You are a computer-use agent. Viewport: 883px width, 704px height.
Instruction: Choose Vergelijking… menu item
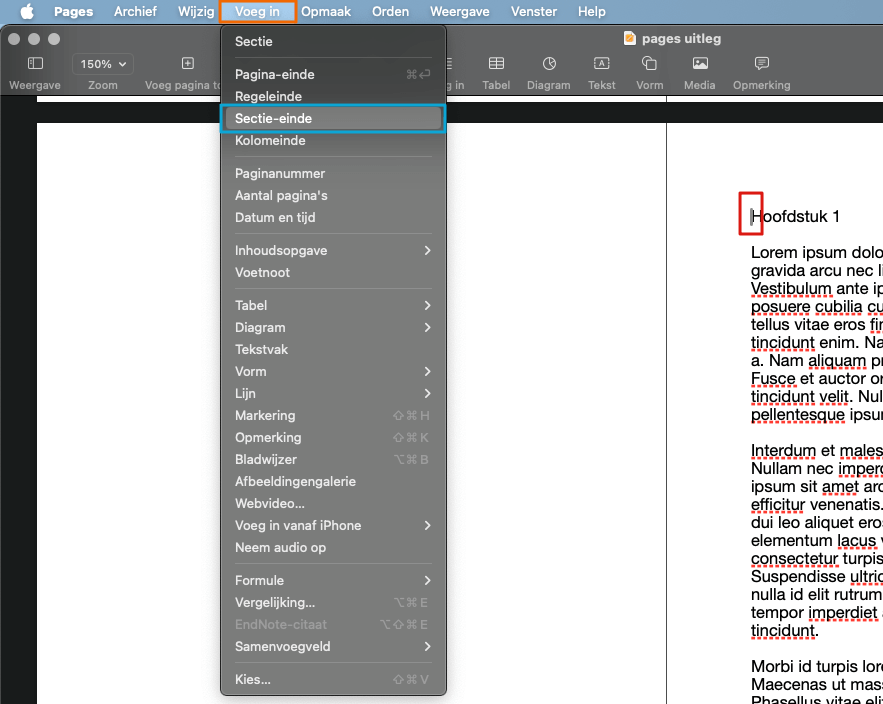[333, 603]
